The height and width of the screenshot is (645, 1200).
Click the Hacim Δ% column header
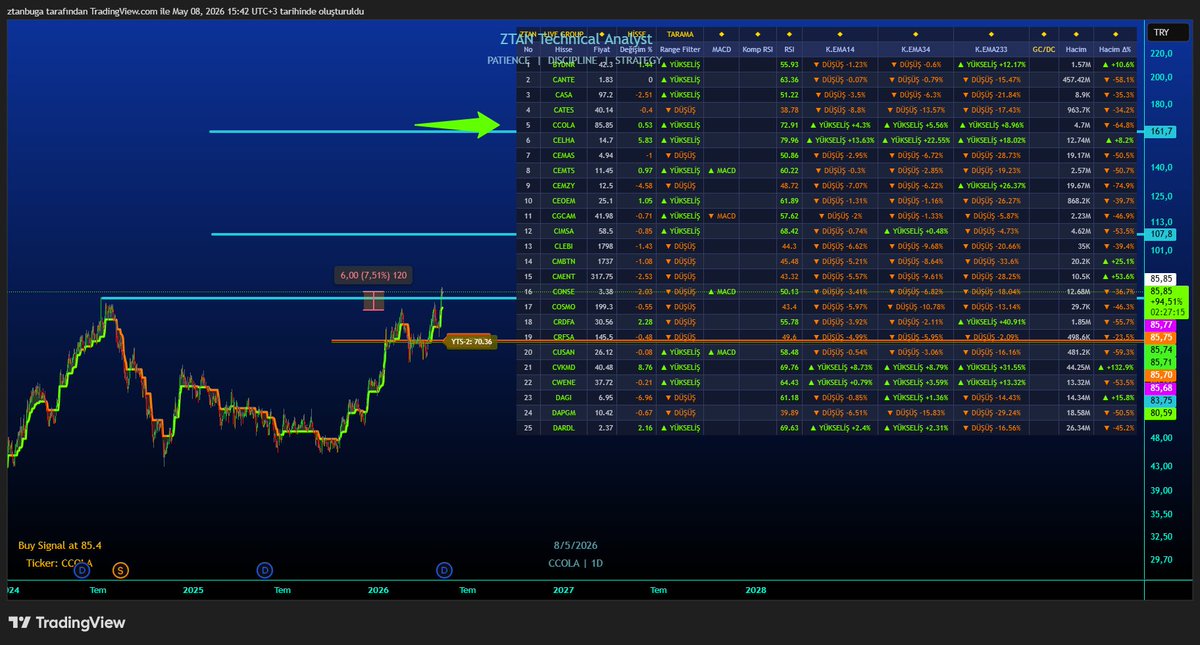(x=1115, y=48)
